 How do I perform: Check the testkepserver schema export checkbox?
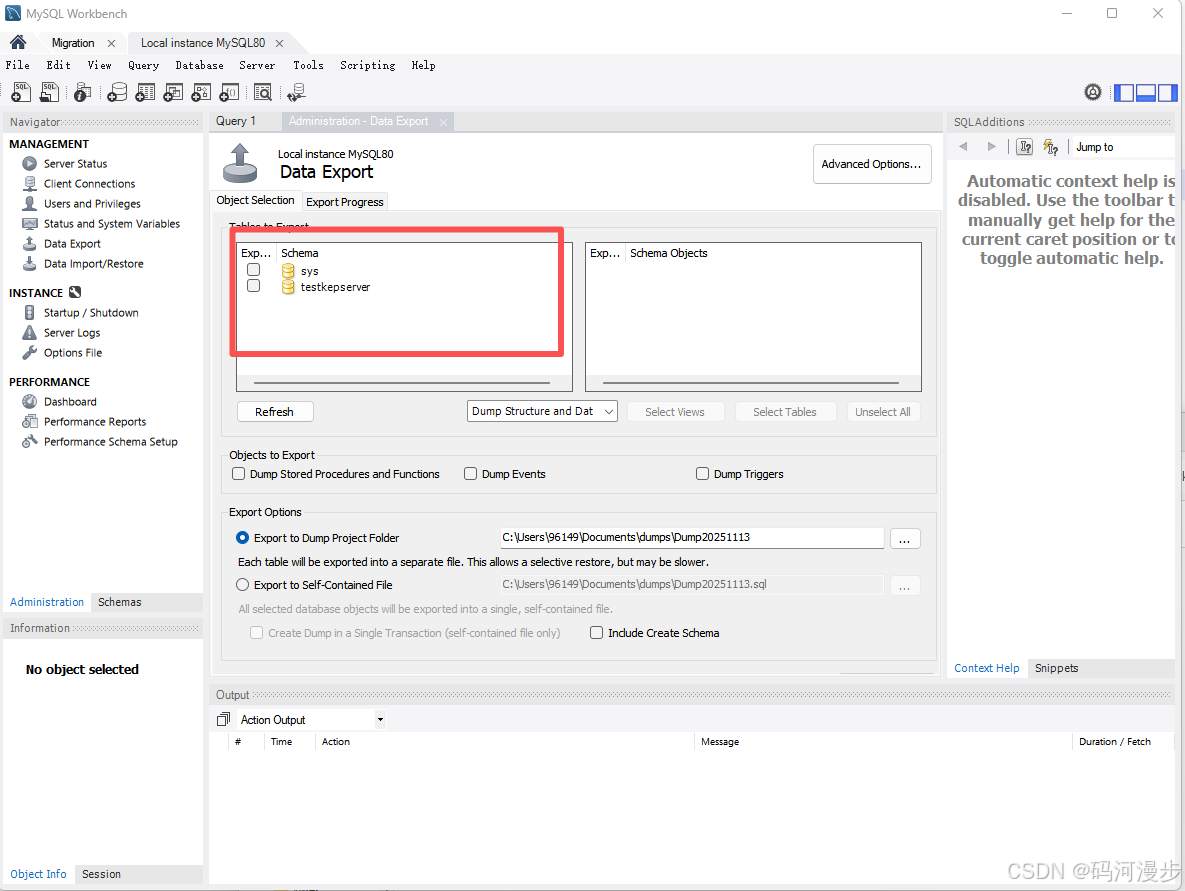click(x=254, y=286)
